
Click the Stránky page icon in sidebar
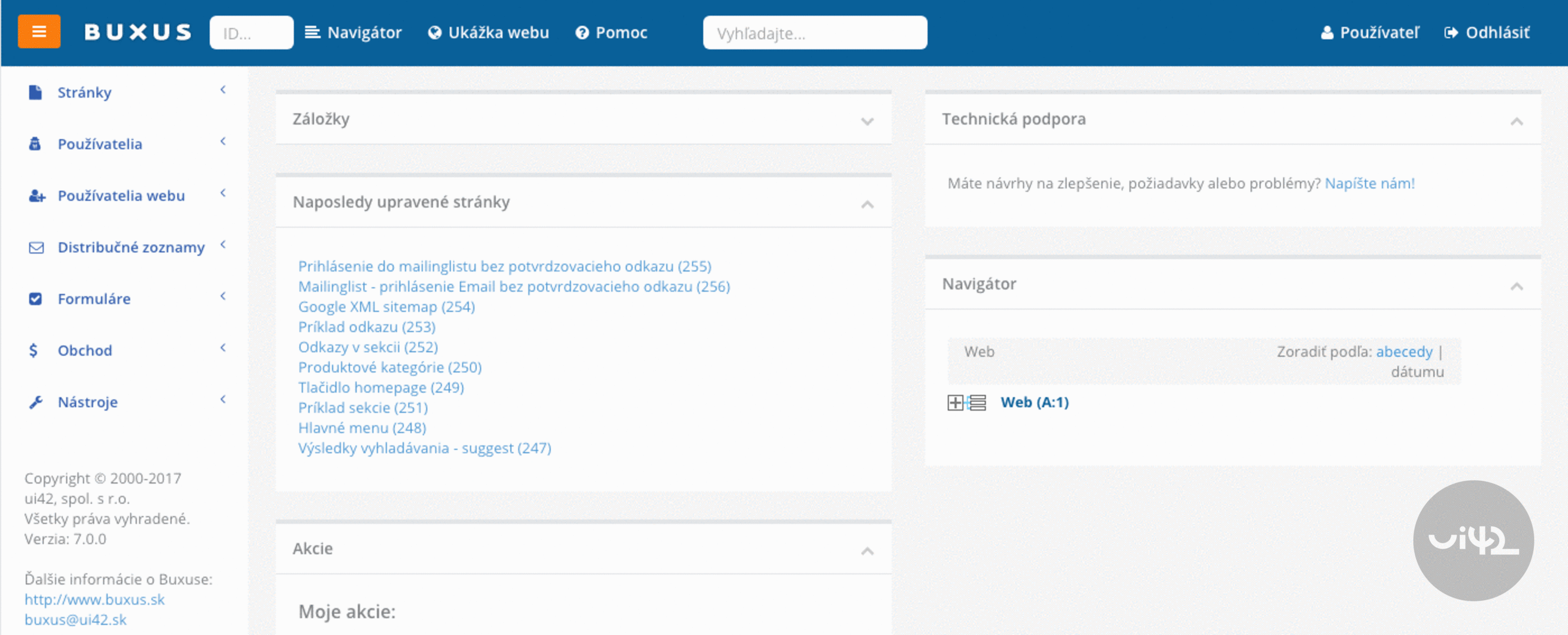click(x=35, y=93)
